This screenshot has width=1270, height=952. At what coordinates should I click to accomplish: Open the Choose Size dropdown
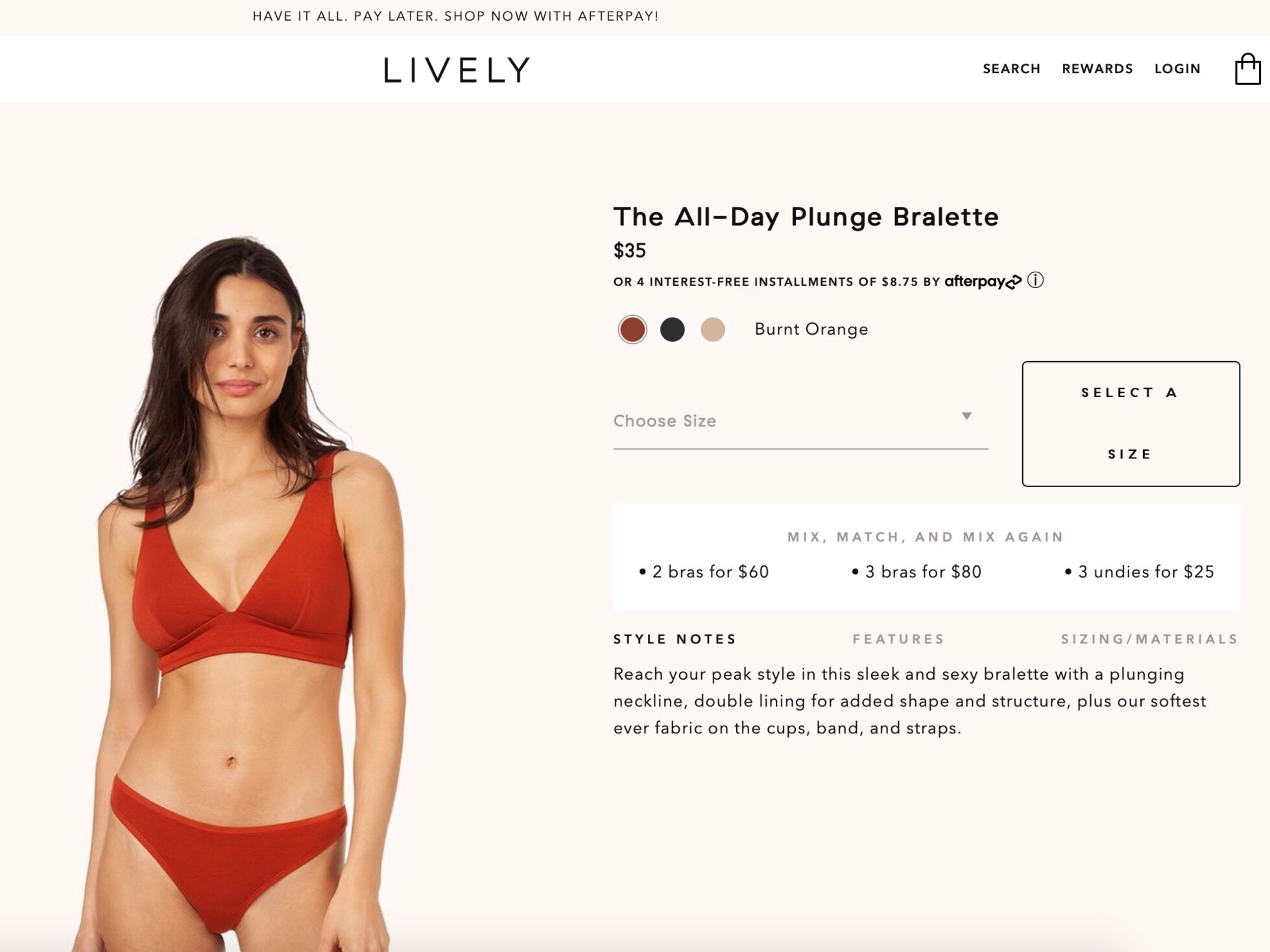point(800,421)
